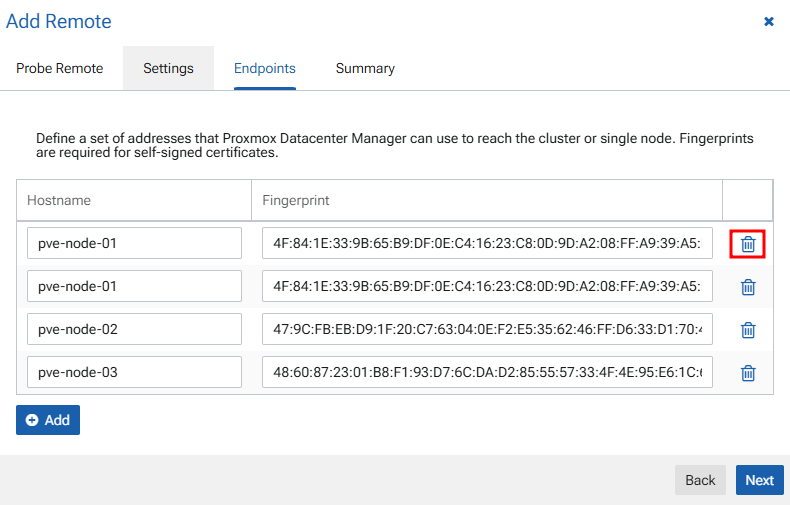The width and height of the screenshot is (790, 505).
Task: Go to the Summary tab
Action: [x=365, y=68]
